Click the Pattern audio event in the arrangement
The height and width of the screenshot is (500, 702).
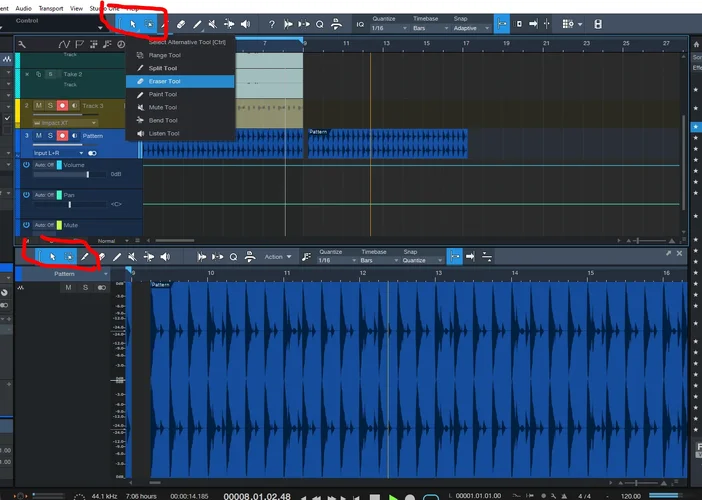point(388,145)
